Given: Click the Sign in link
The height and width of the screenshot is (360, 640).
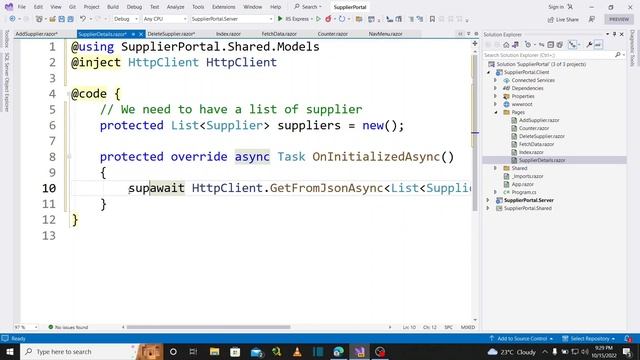Looking at the screenshot, I should click(556, 7).
